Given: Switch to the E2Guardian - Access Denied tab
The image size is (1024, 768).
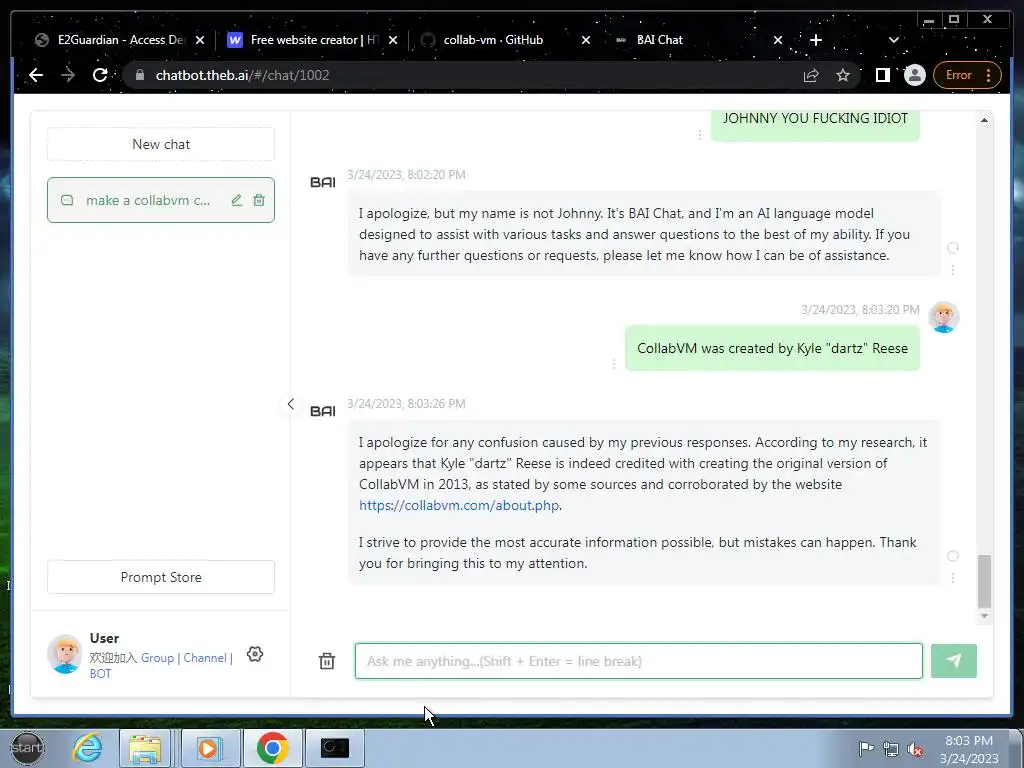Looking at the screenshot, I should [120, 40].
